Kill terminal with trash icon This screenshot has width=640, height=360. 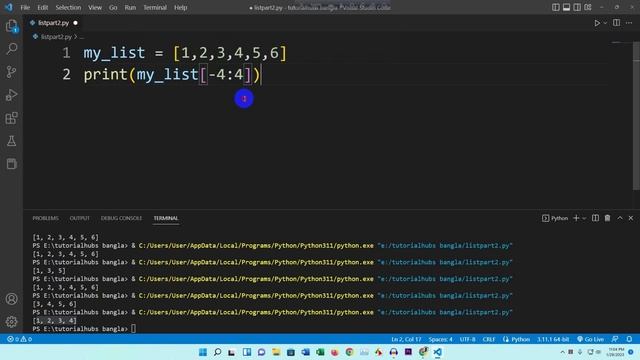click(x=607, y=218)
